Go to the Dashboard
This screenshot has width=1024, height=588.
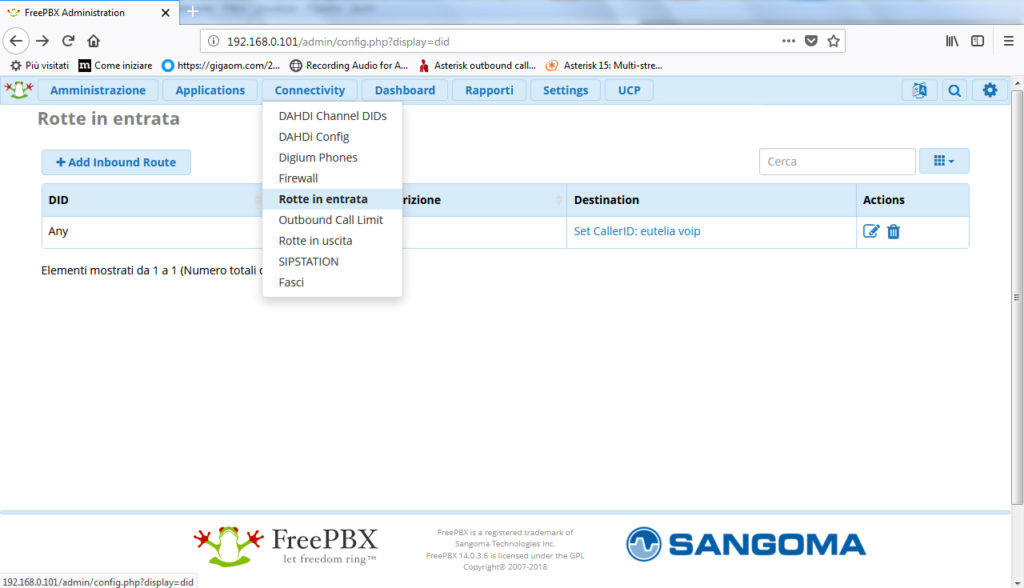[x=405, y=90]
